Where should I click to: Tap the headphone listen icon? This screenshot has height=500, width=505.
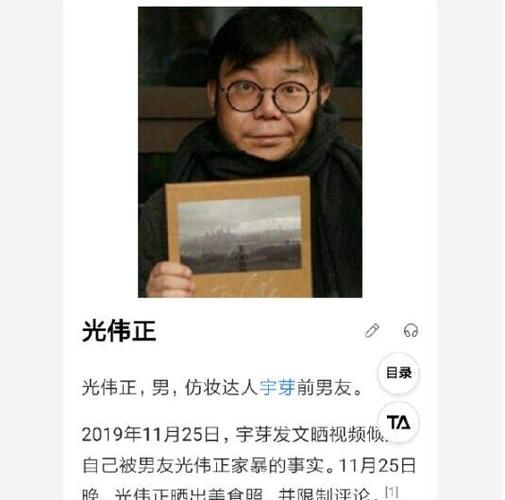[411, 331]
